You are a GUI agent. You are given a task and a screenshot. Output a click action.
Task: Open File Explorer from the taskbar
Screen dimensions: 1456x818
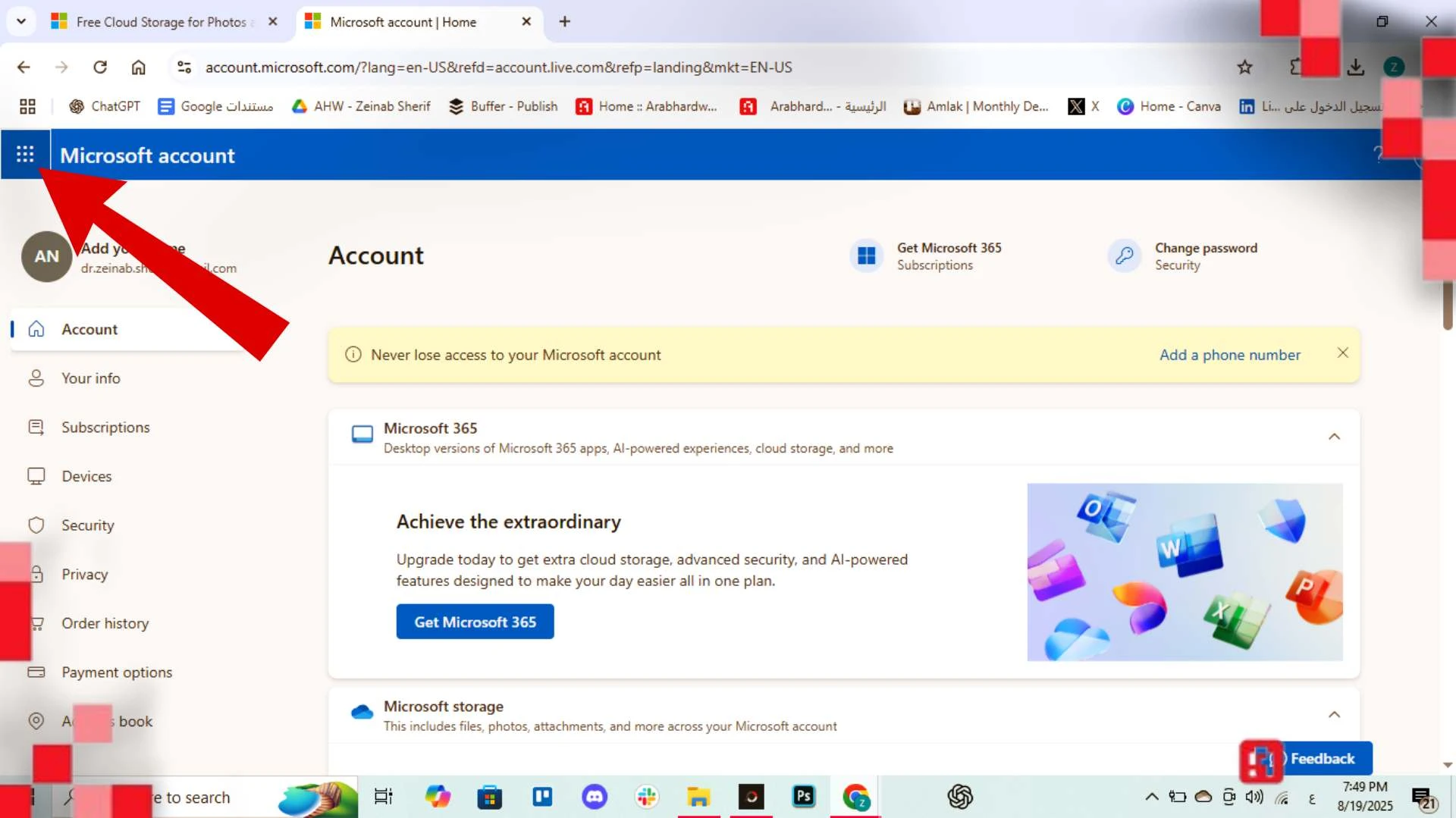[x=698, y=797]
